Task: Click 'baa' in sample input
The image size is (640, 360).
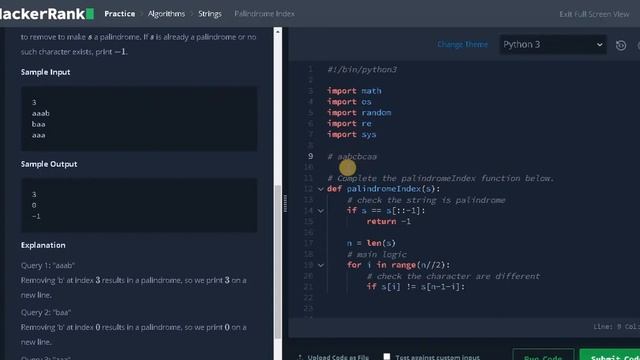Action: pyautogui.click(x=38, y=124)
